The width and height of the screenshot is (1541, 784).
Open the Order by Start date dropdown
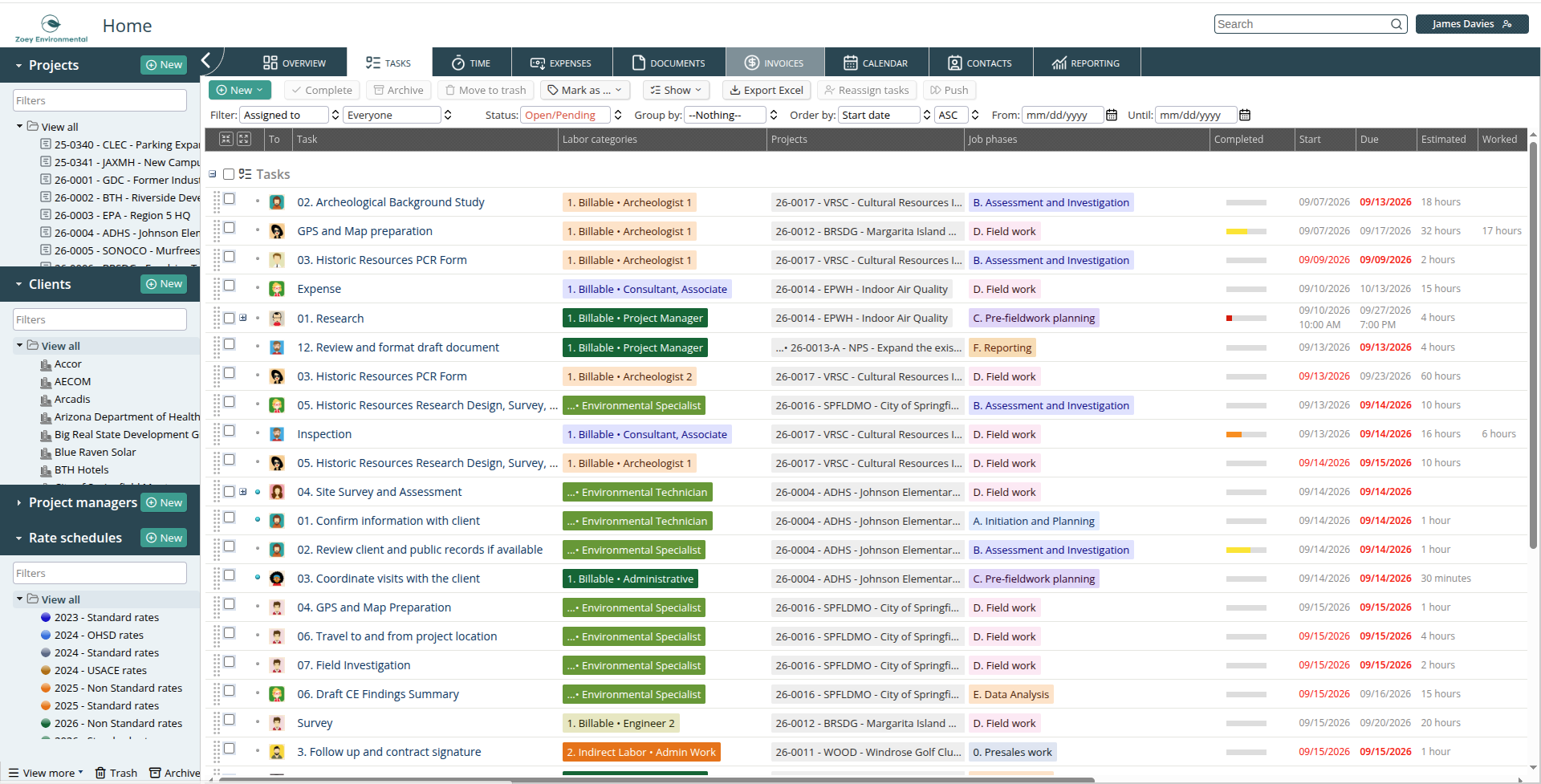click(884, 115)
